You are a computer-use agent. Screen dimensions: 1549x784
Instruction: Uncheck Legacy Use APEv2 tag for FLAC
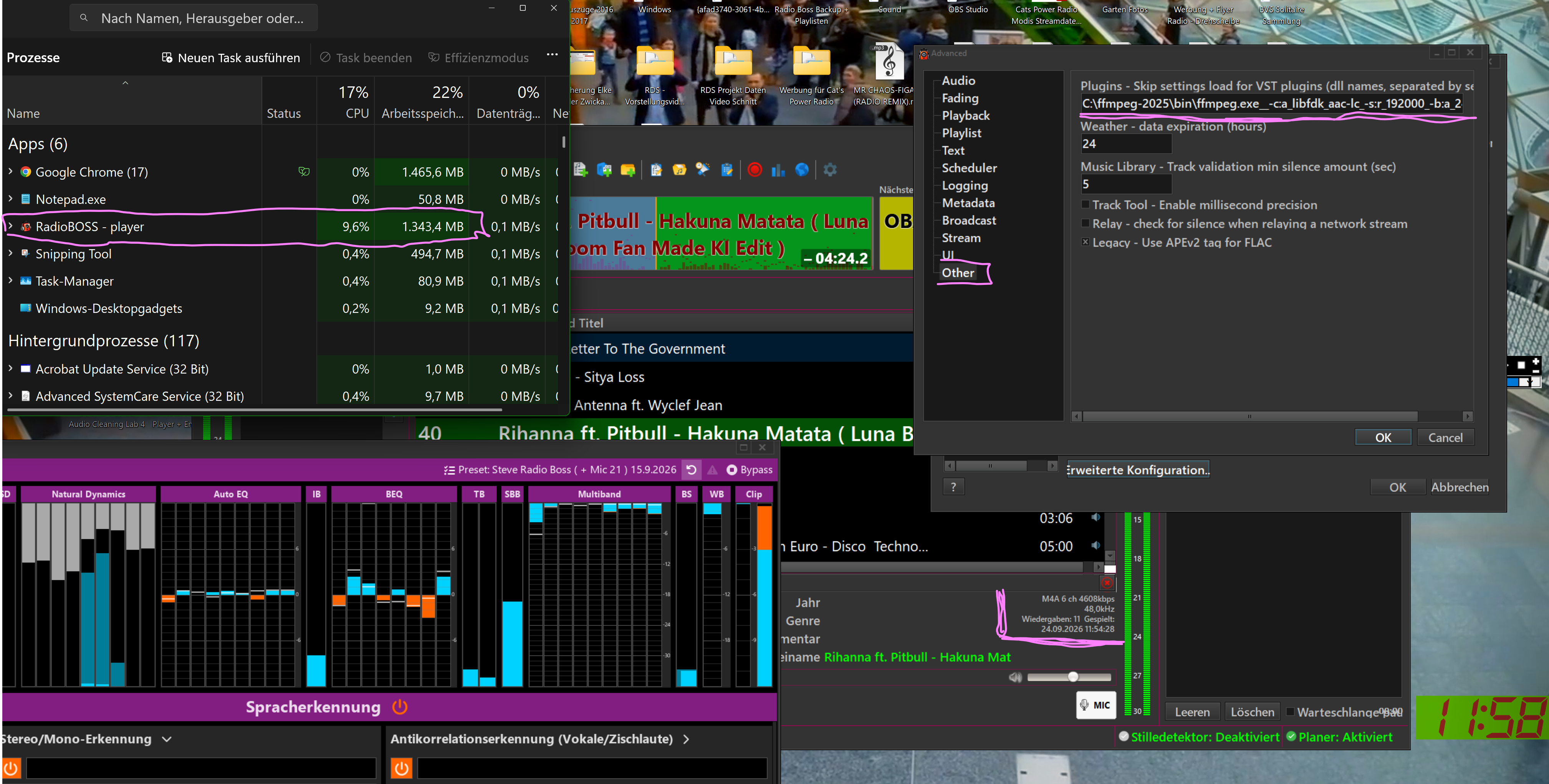1086,242
